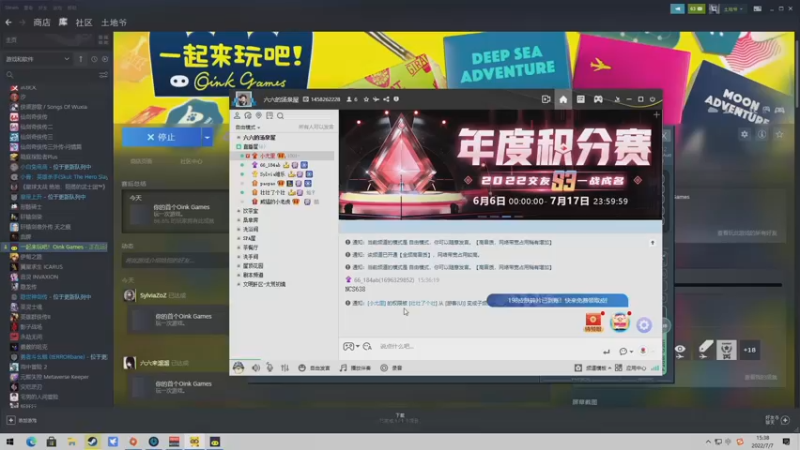Open the game emoji dropdown in chat

point(351,346)
